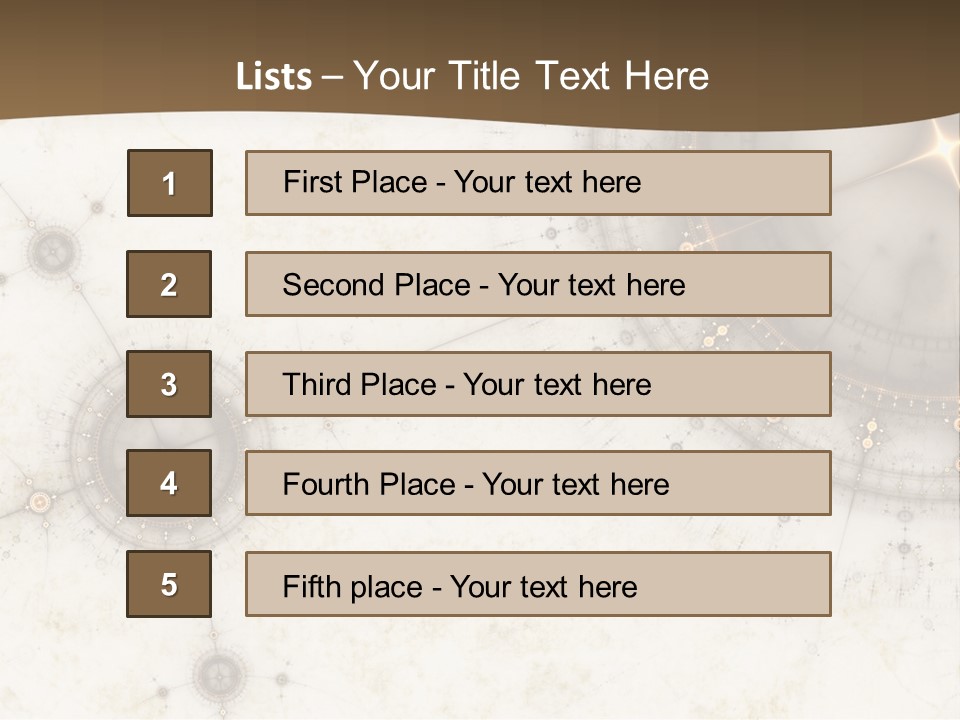Click the orange-centered cog at left edge
Viewport: 960px width, 720px height.
tap(39, 502)
